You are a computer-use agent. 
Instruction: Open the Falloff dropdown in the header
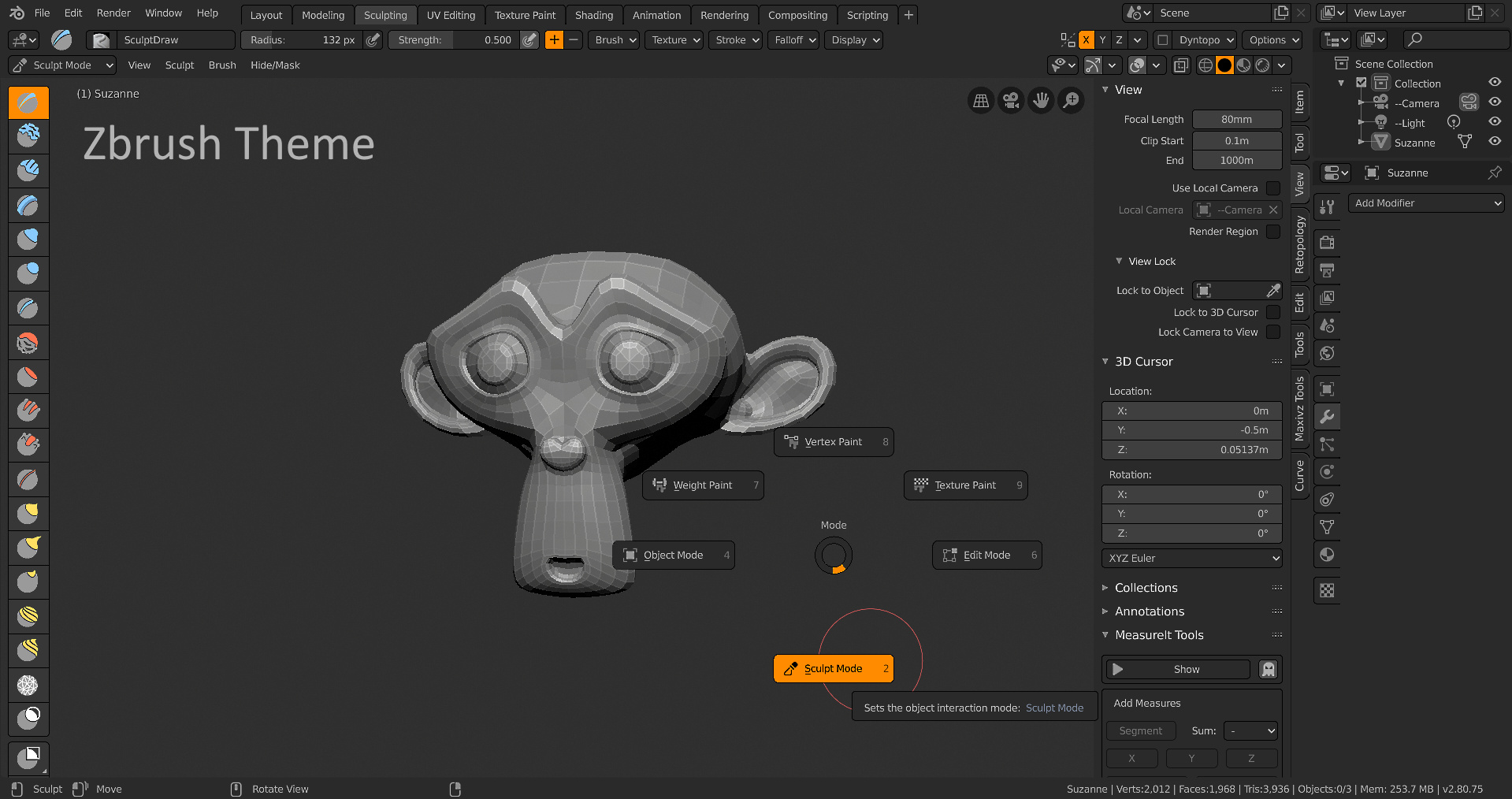[793, 39]
